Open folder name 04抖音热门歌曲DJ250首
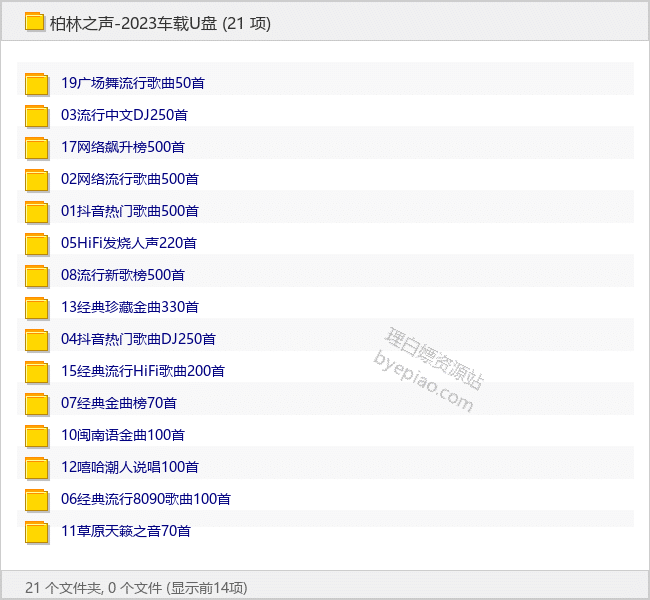 pyautogui.click(x=138, y=339)
